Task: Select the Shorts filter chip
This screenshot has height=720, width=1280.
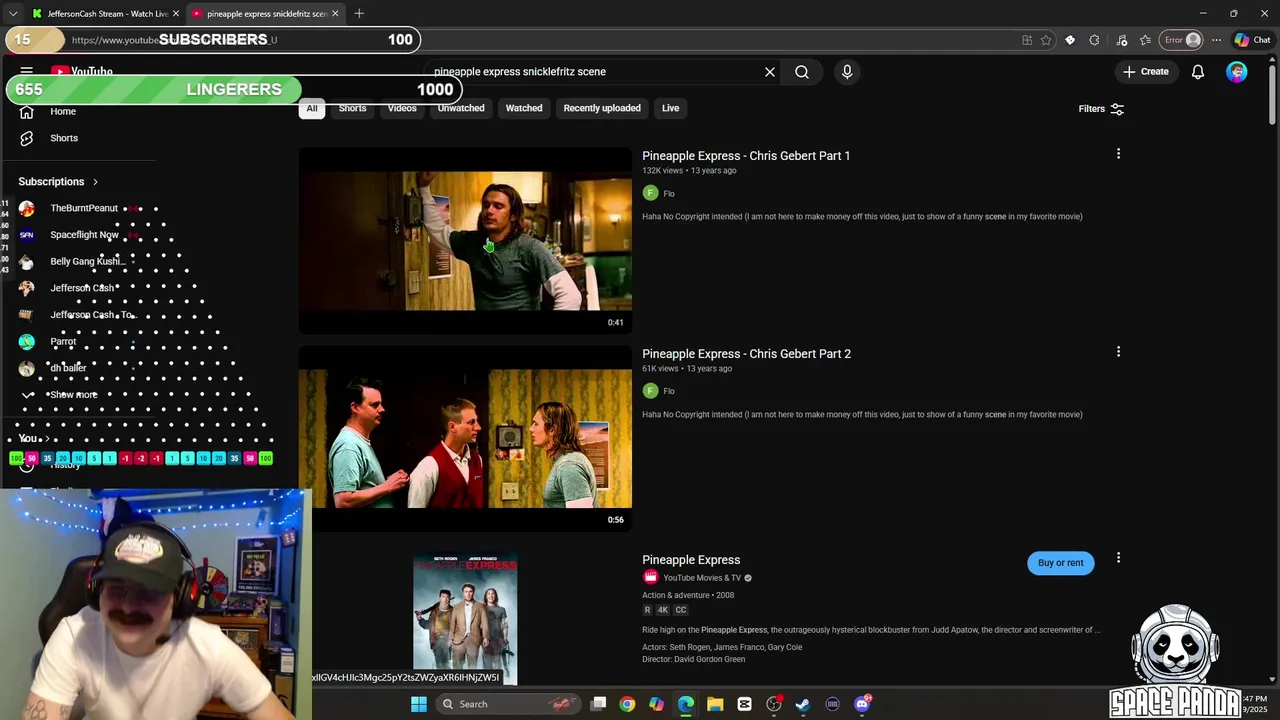Action: pyautogui.click(x=352, y=108)
